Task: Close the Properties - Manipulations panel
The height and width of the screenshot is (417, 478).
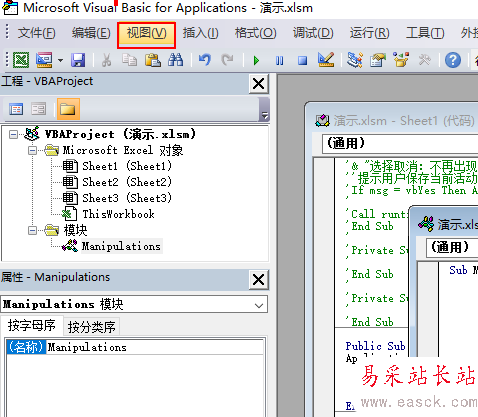Action: tap(258, 280)
